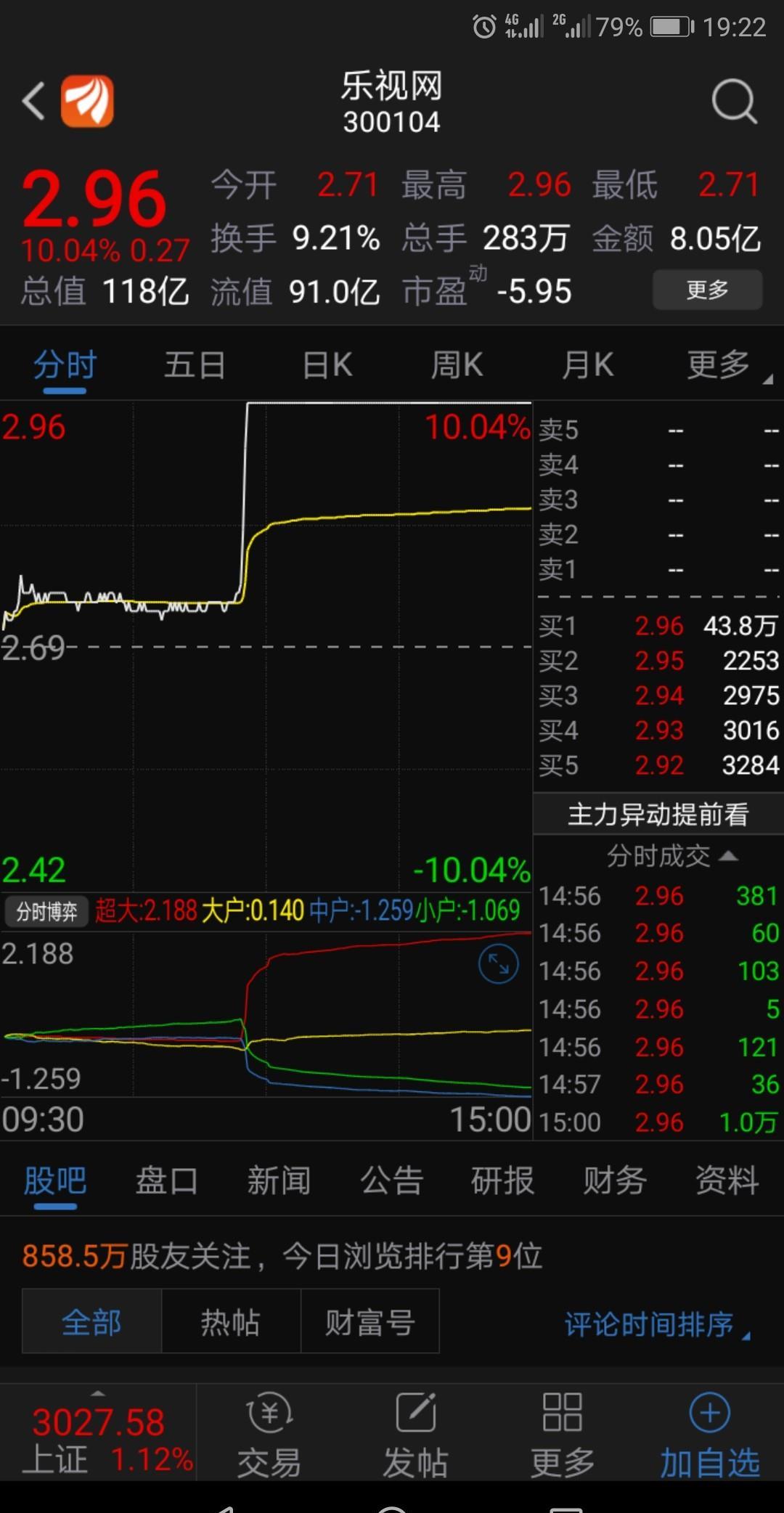
Task: Tap the 买4 row at 2.93
Action: (658, 730)
